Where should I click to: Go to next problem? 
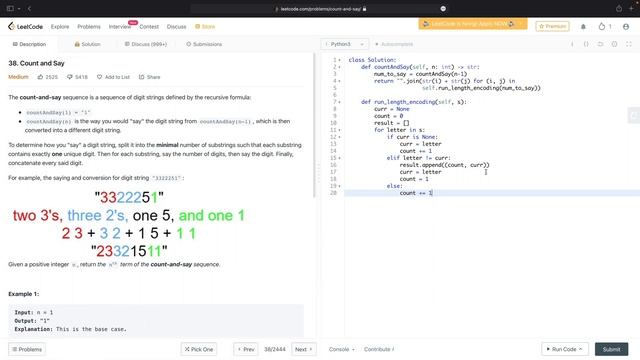304,349
